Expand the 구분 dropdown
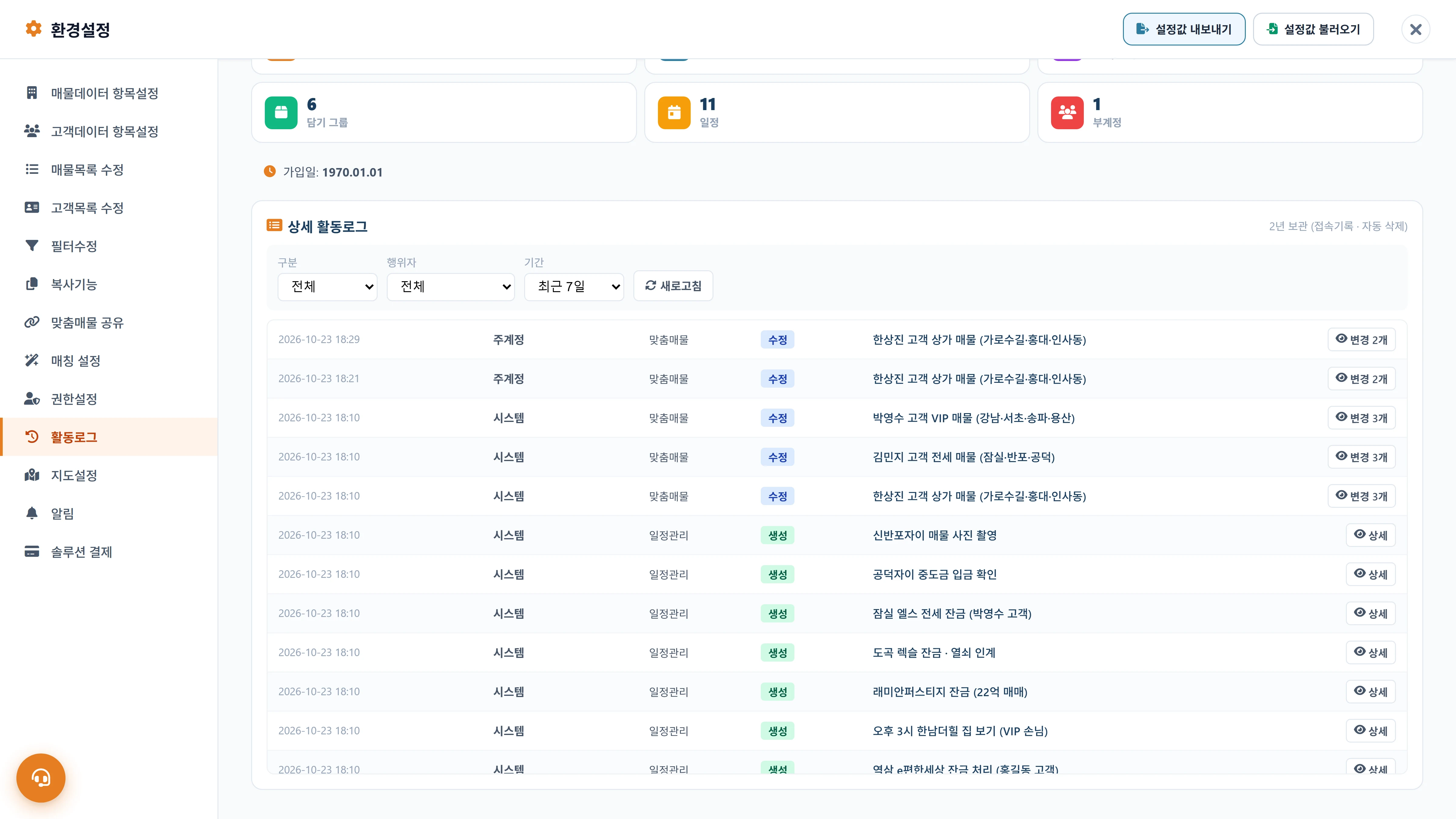 [327, 287]
